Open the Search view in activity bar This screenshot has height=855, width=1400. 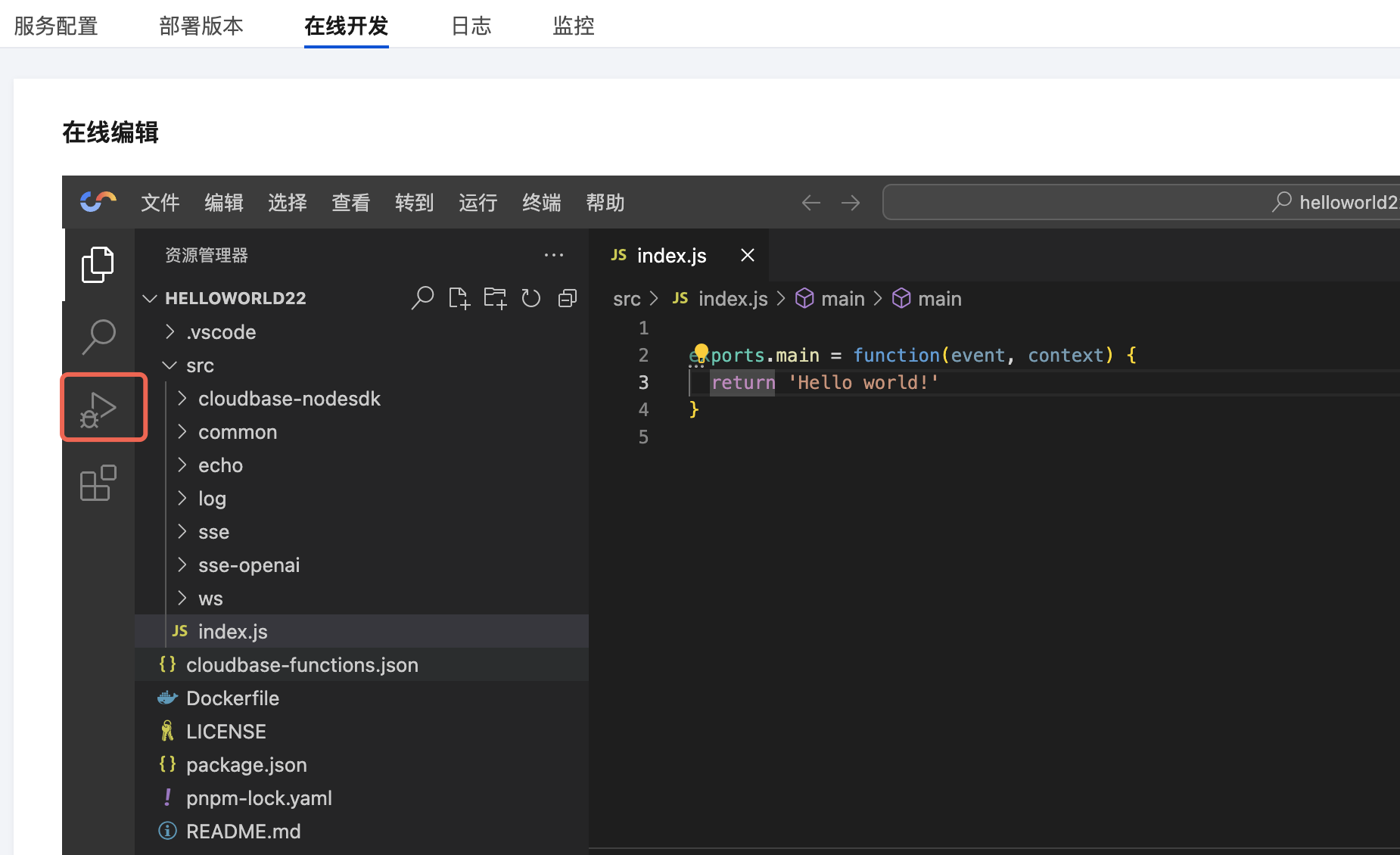pyautogui.click(x=98, y=337)
